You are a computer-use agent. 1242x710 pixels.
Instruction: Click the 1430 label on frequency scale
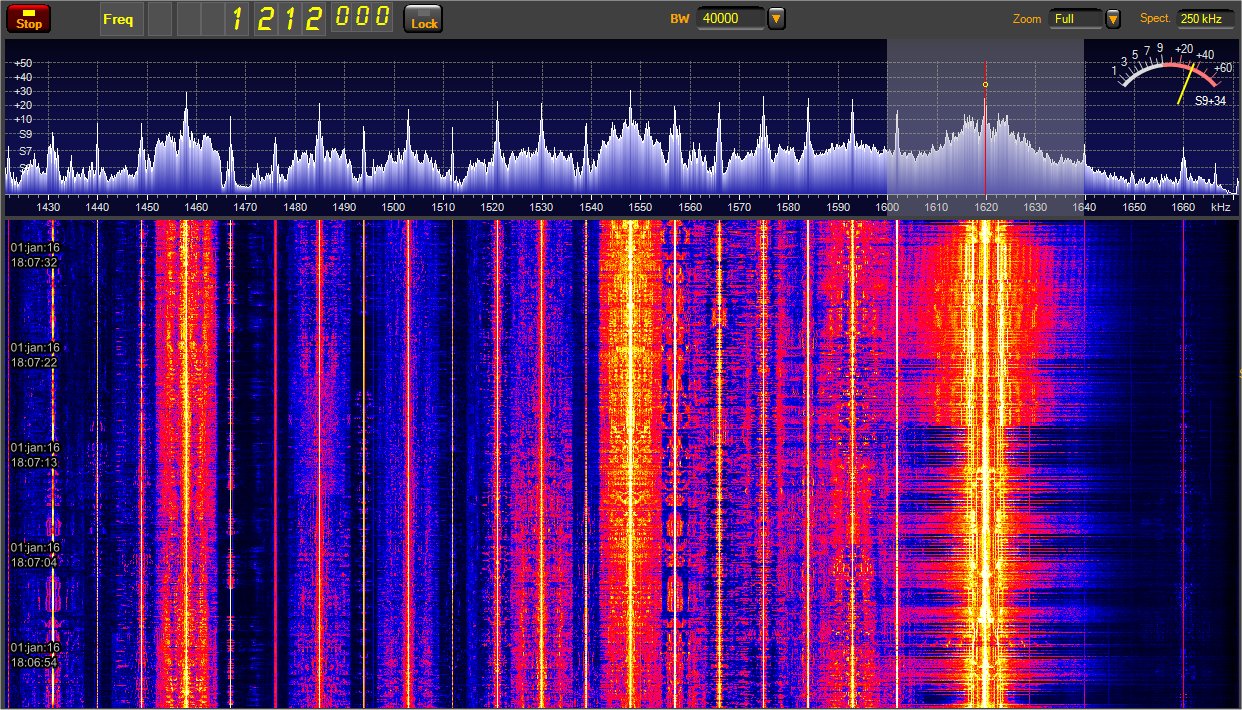[x=48, y=207]
